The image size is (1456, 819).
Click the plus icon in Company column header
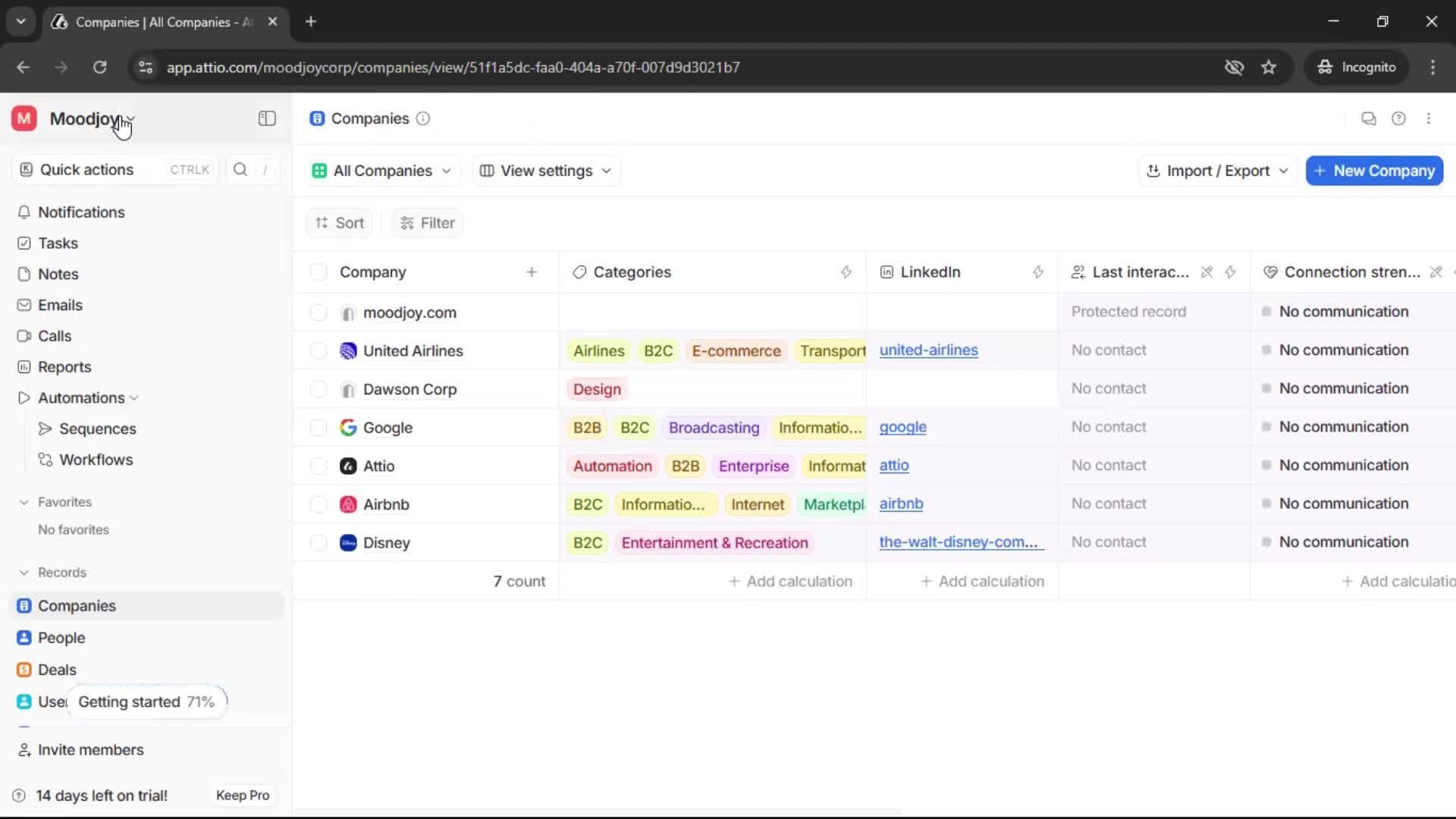coord(532,272)
